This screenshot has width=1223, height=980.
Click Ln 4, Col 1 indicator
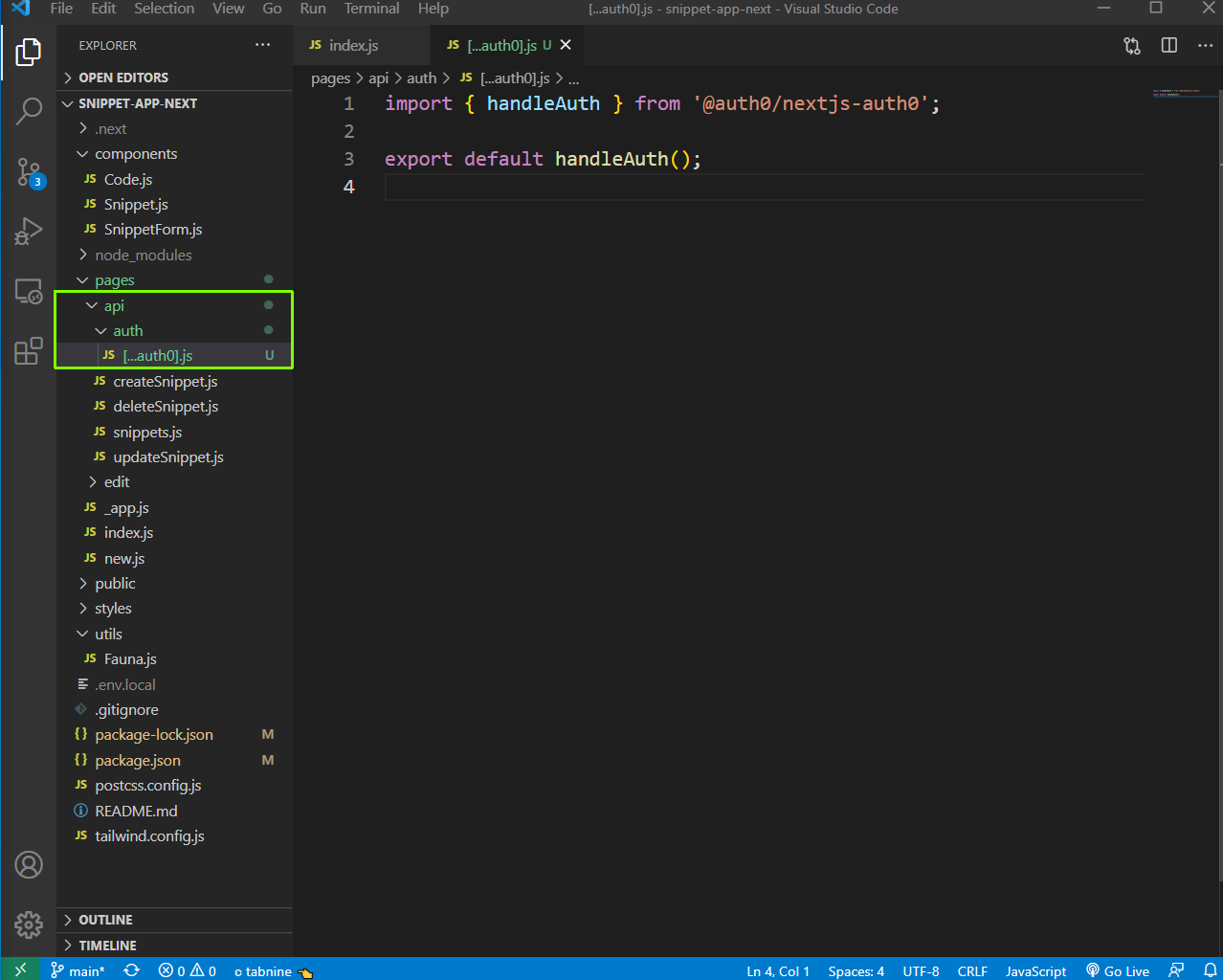pos(778,970)
